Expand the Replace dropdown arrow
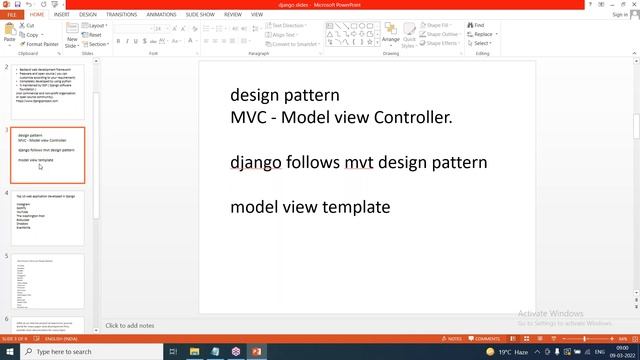The image size is (640, 360). pos(497,34)
